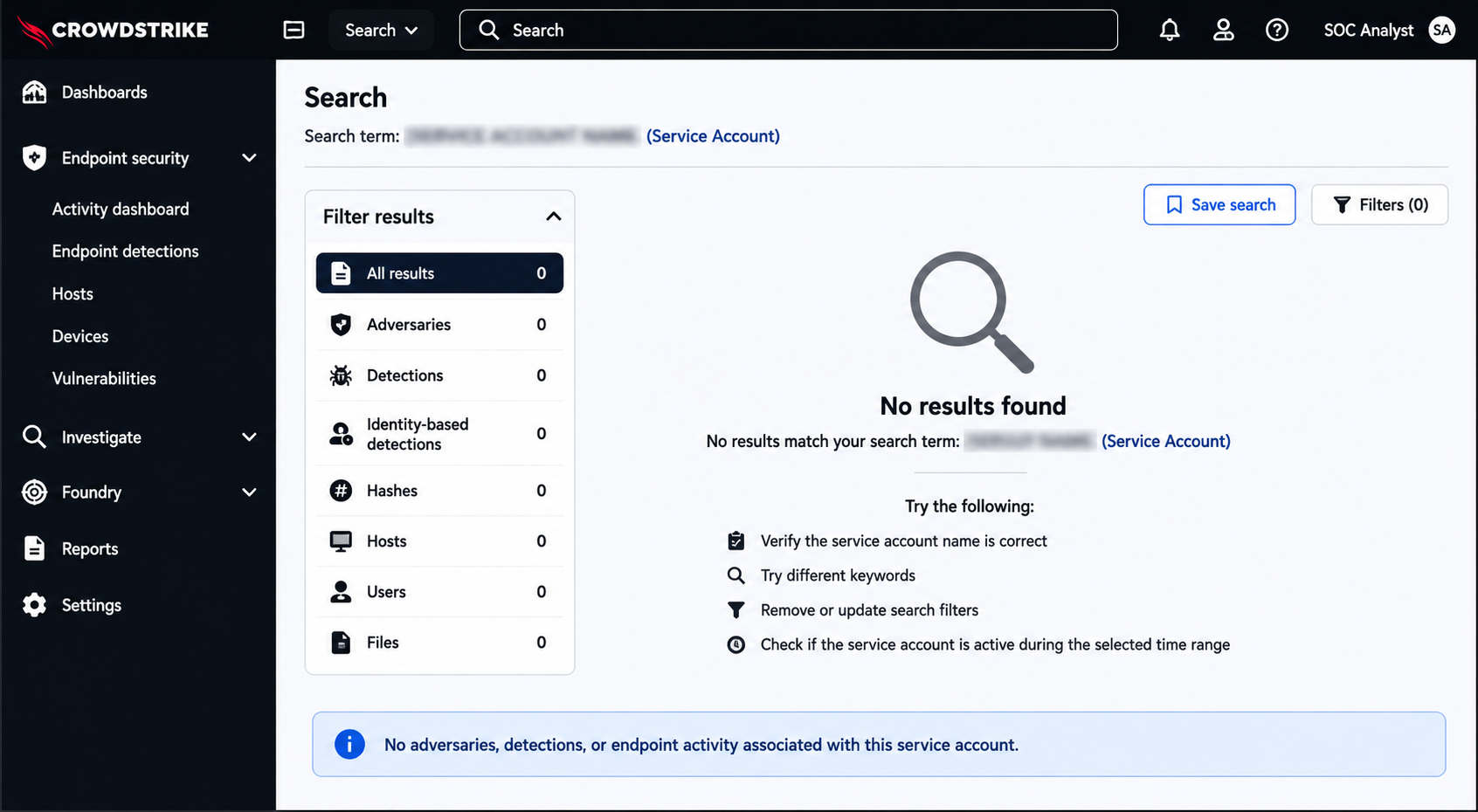
Task: Select the Adversaries filter
Action: coord(439,325)
